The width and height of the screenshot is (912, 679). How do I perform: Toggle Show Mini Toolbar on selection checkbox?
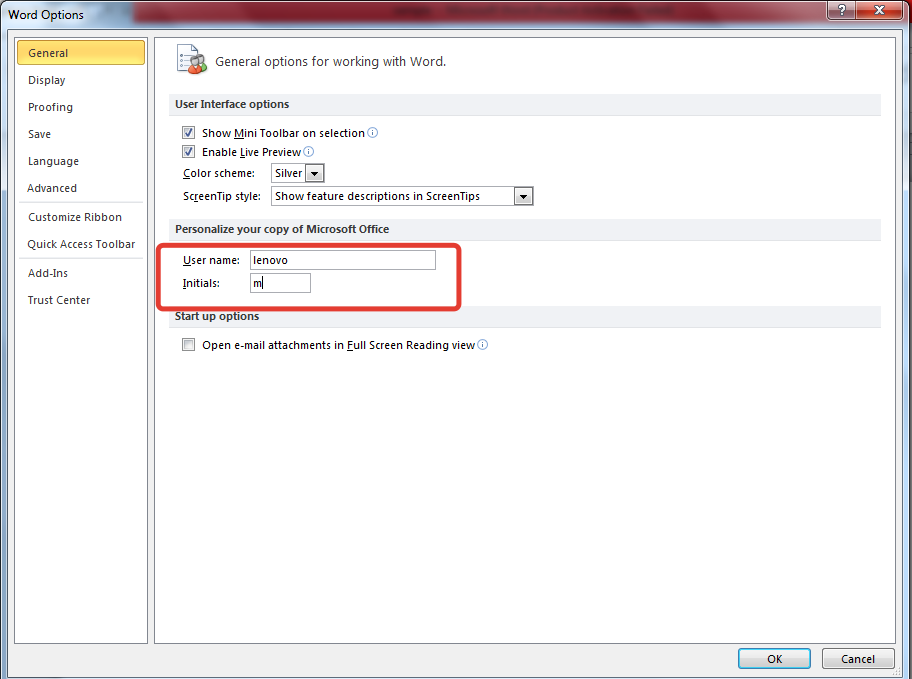click(188, 133)
